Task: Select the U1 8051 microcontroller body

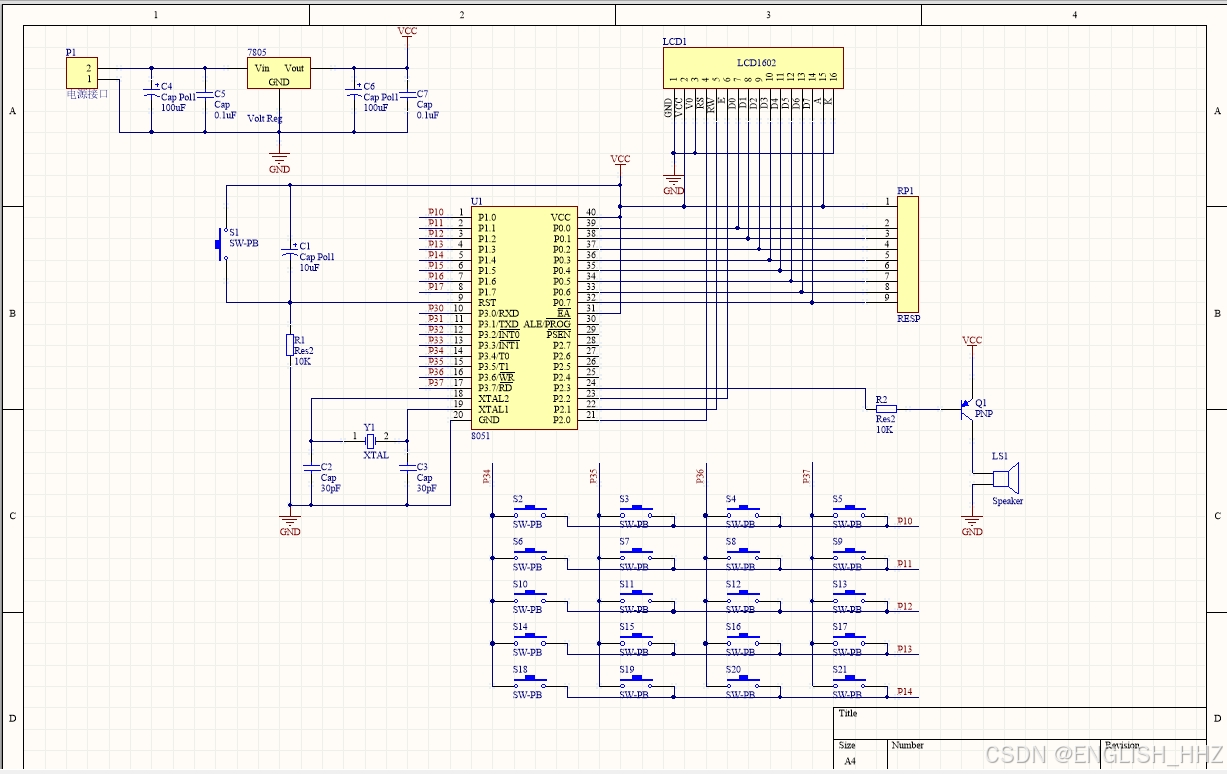Action: (x=524, y=318)
